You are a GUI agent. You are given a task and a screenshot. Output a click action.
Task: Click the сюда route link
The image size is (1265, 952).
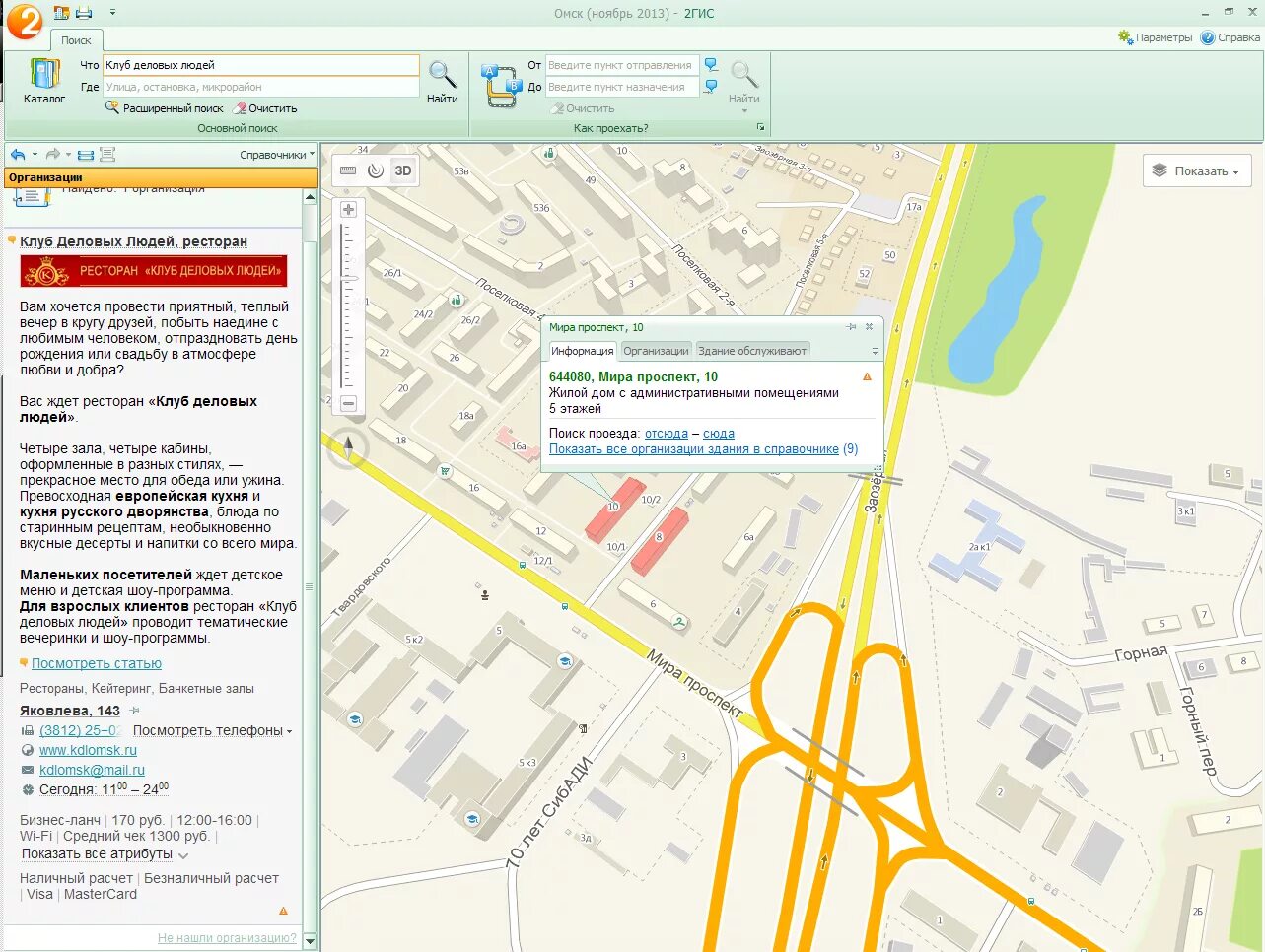point(719,434)
